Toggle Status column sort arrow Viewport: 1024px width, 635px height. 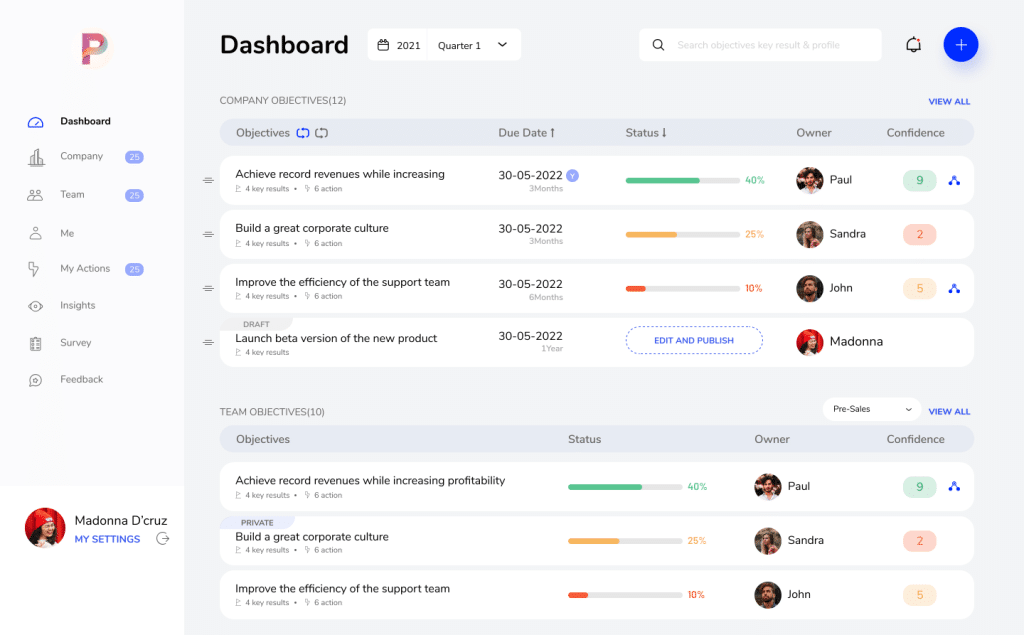coord(661,132)
